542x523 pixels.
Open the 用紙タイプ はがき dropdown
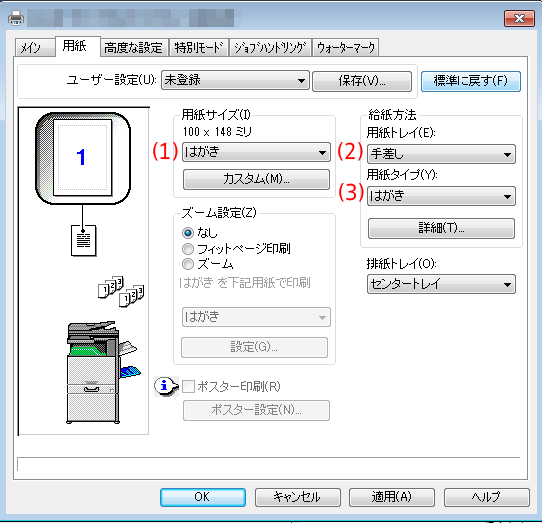[x=441, y=196]
